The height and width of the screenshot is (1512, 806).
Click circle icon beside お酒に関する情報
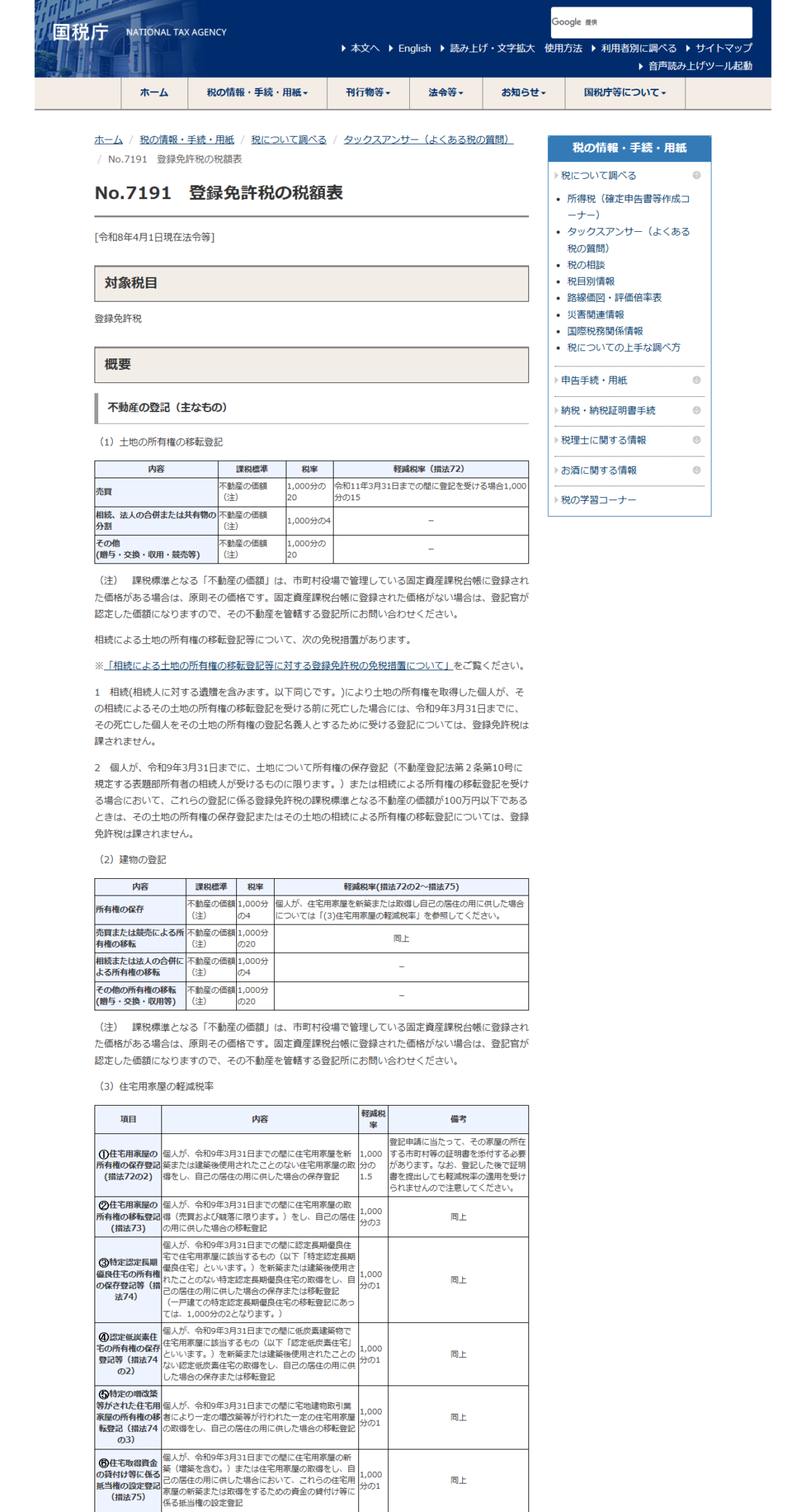(696, 470)
